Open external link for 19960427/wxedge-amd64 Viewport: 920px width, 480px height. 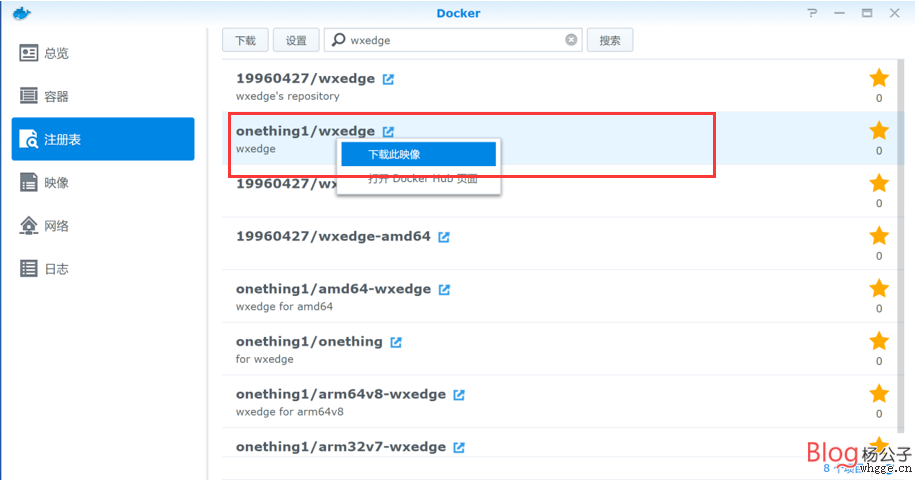click(444, 237)
